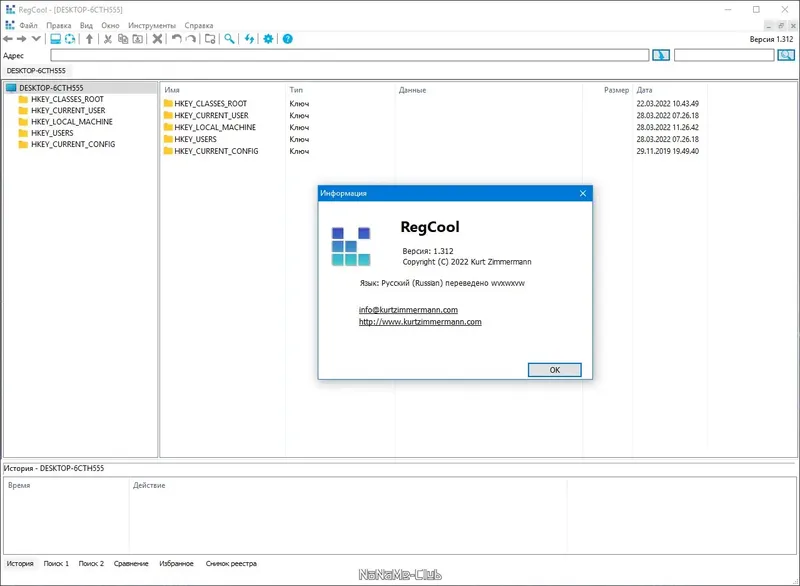Switch to the Избранное tab
Screen dimensions: 800x586
[x=177, y=564]
